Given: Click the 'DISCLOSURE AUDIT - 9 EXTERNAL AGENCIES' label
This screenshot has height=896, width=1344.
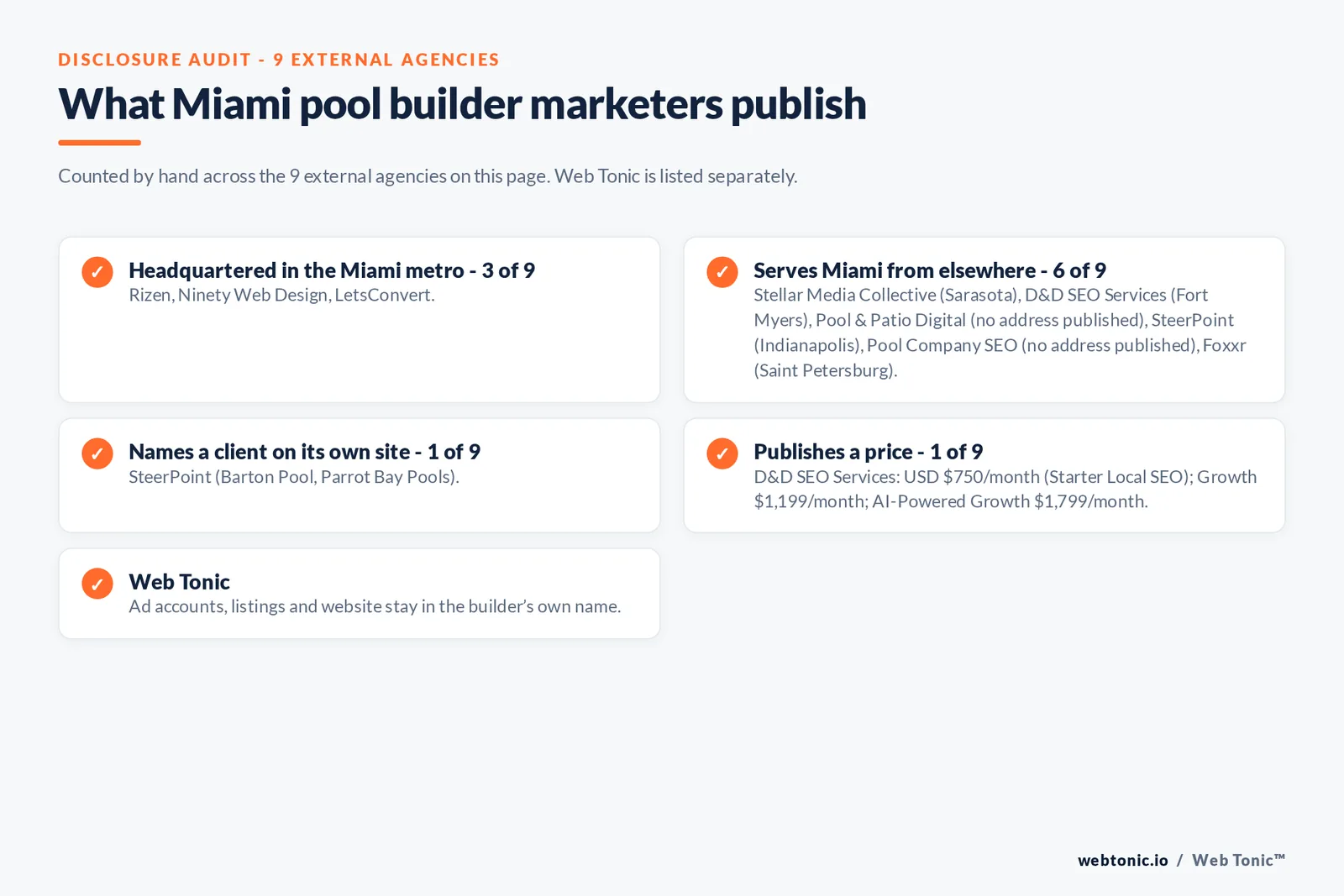Looking at the screenshot, I should (279, 60).
